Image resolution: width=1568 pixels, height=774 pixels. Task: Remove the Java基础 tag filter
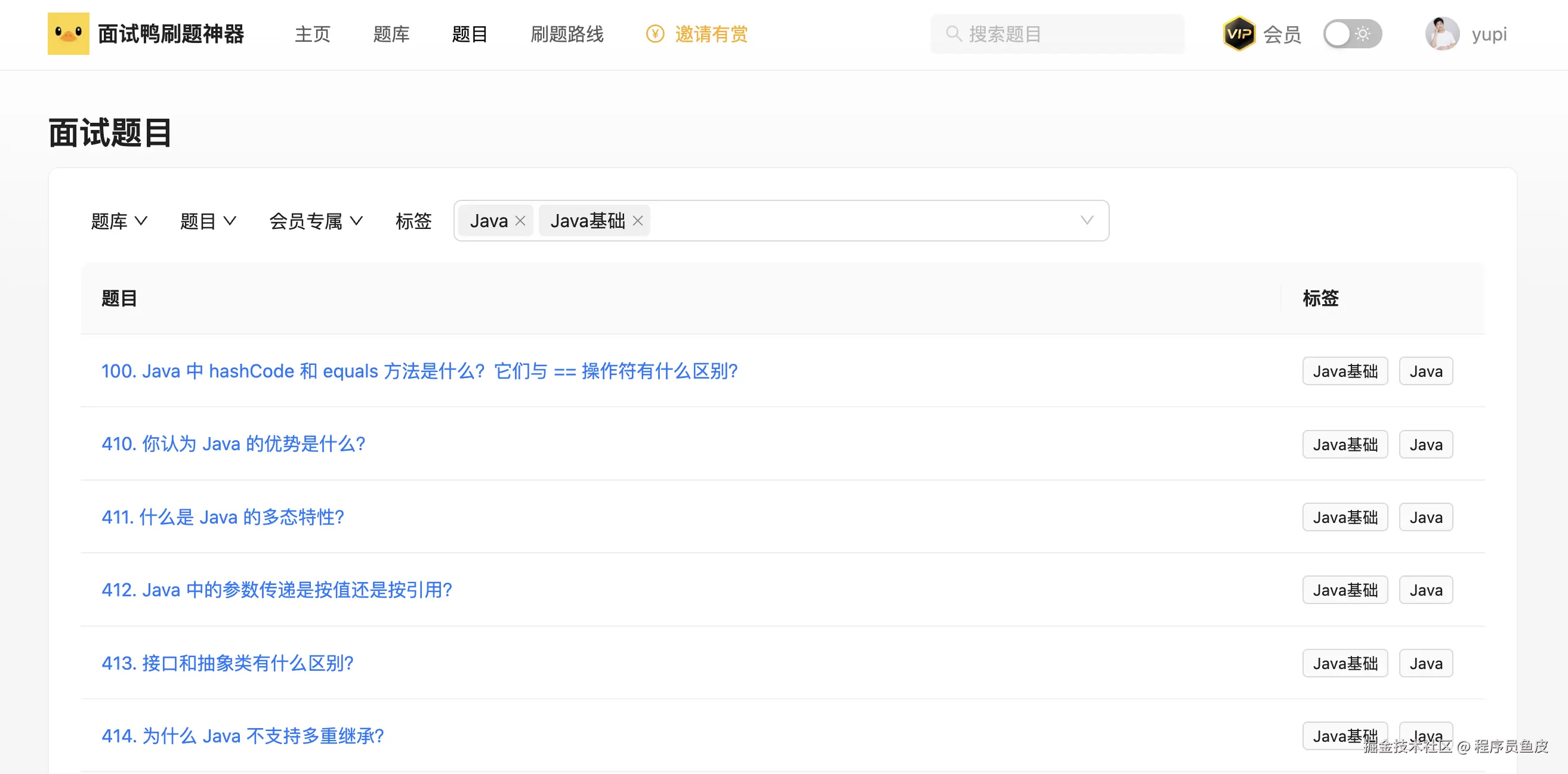(637, 221)
